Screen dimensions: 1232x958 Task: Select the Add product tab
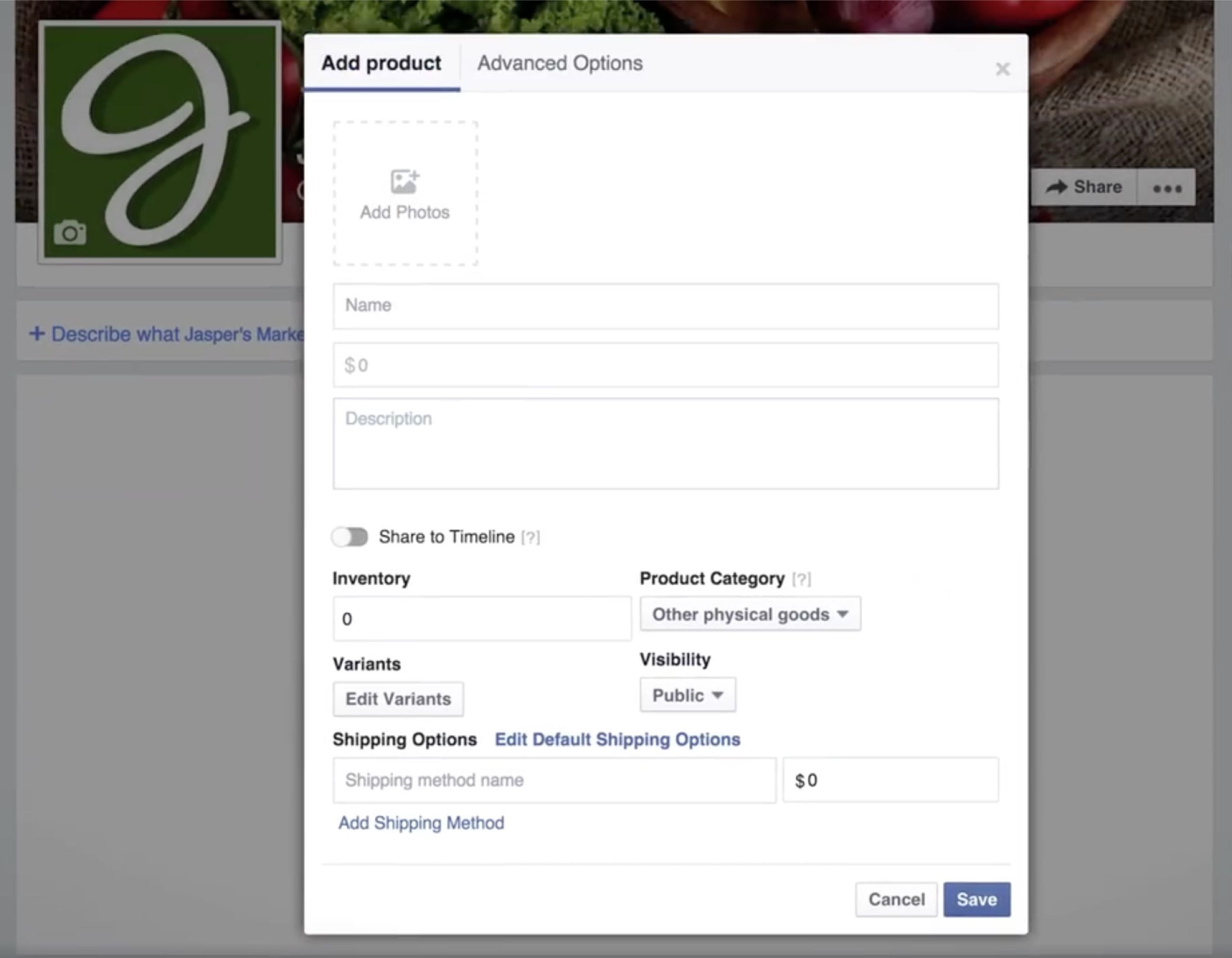click(x=381, y=63)
